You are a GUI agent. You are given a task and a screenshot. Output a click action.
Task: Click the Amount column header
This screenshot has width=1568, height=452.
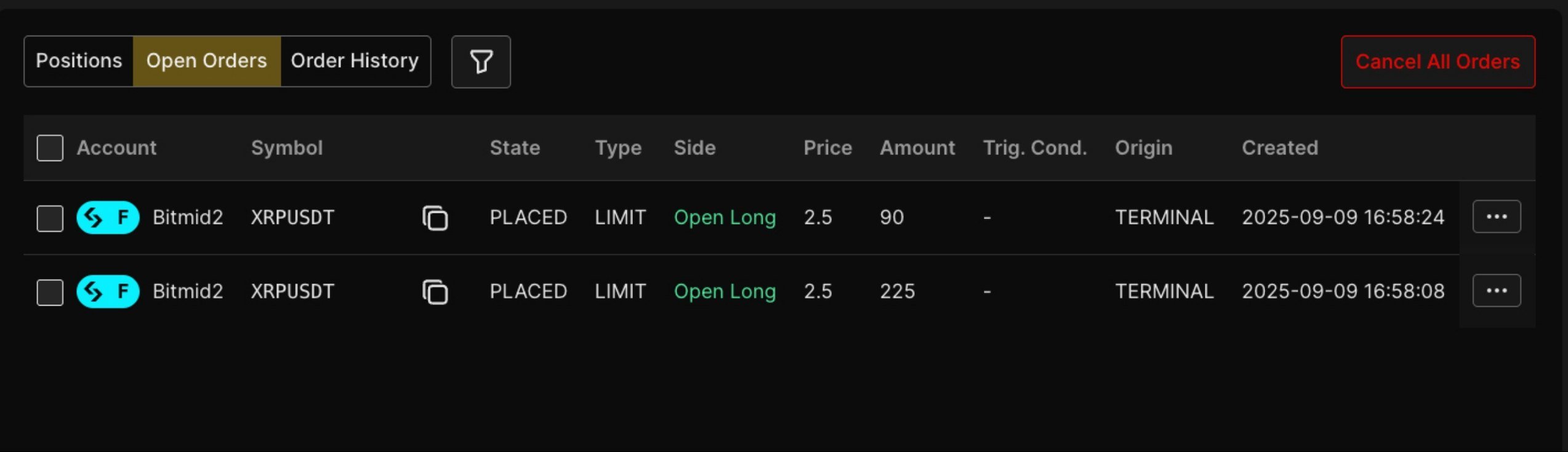pos(917,148)
